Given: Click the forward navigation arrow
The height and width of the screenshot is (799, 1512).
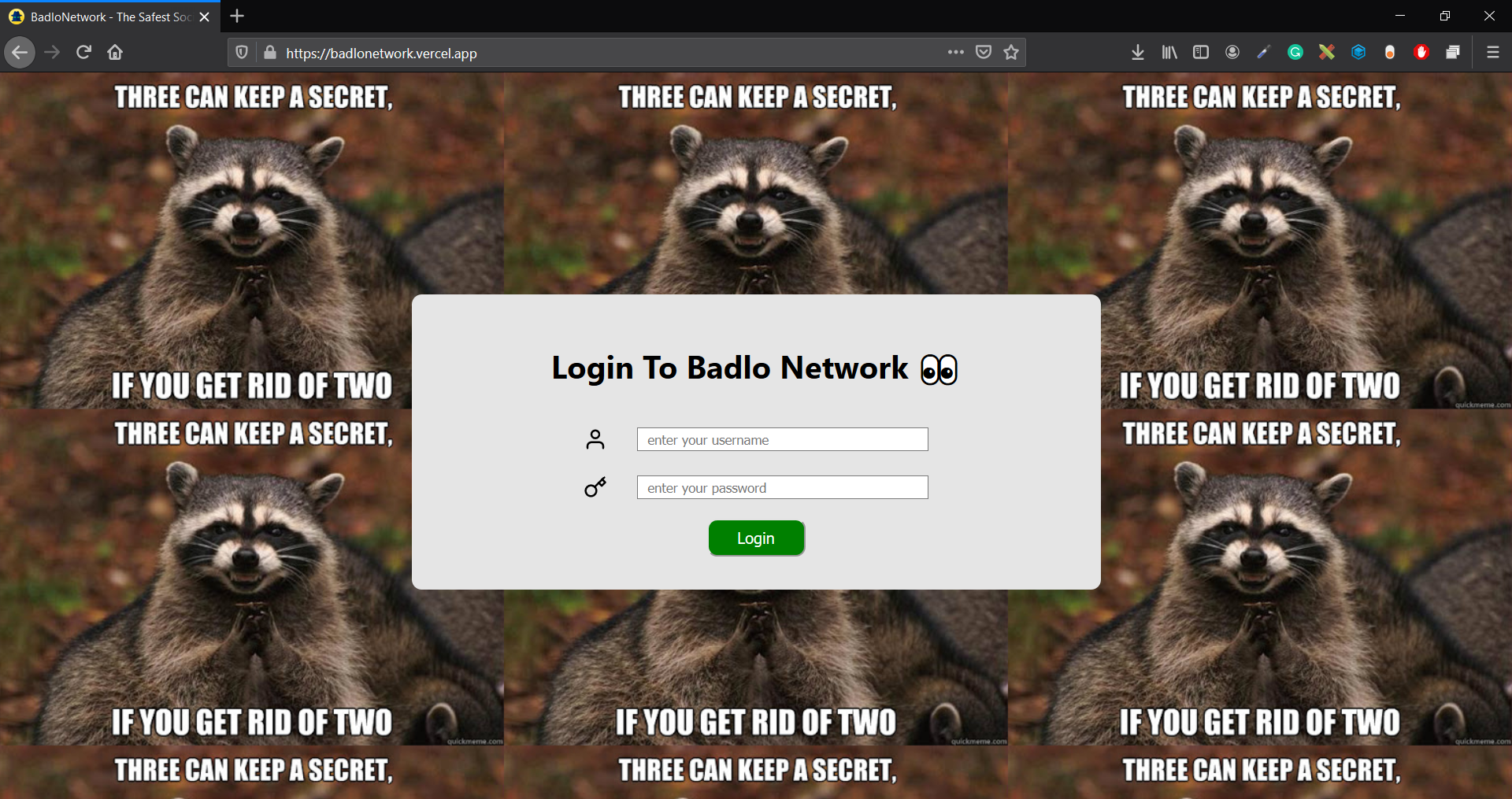Looking at the screenshot, I should pos(52,53).
